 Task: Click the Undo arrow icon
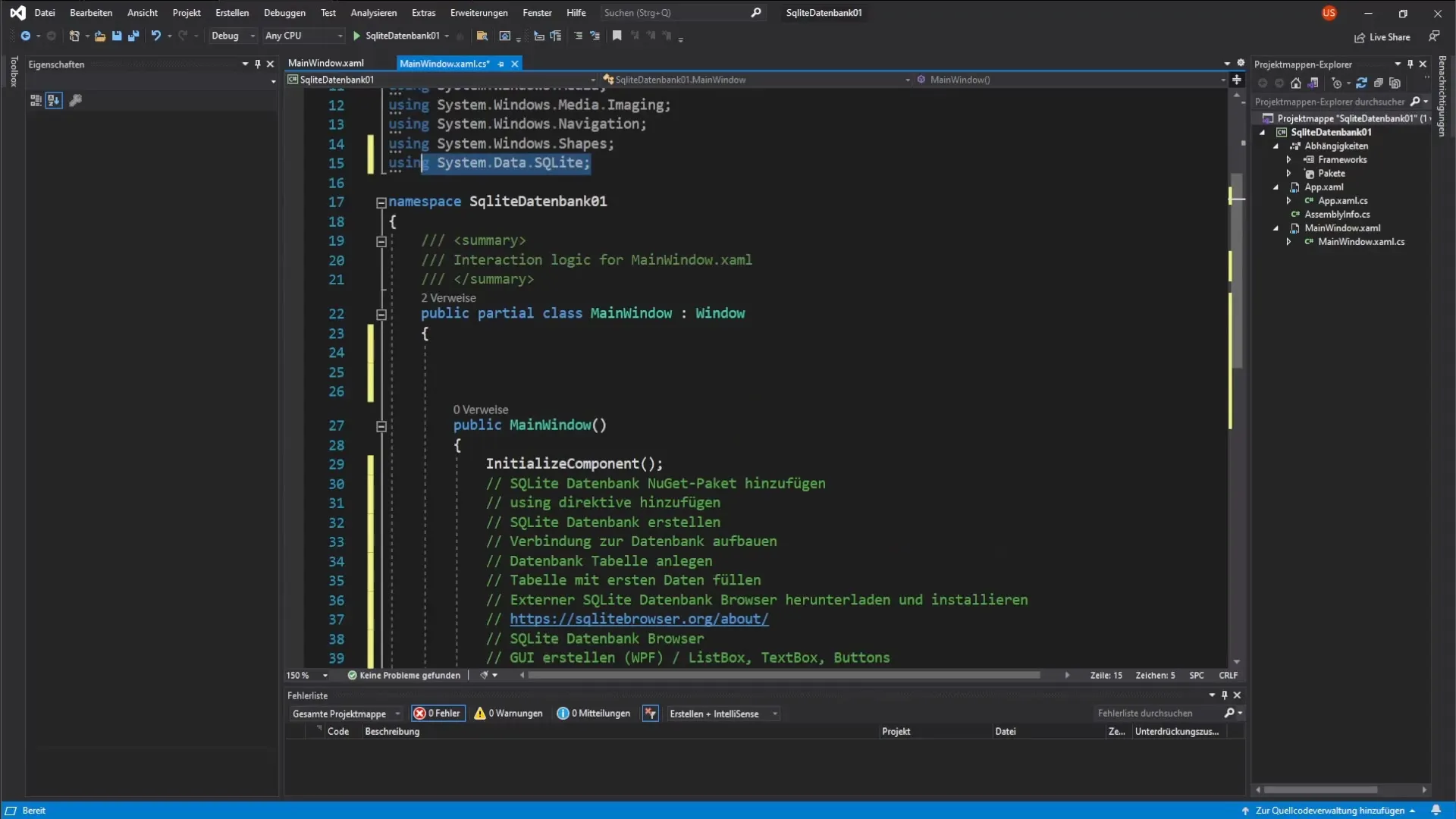point(156,36)
